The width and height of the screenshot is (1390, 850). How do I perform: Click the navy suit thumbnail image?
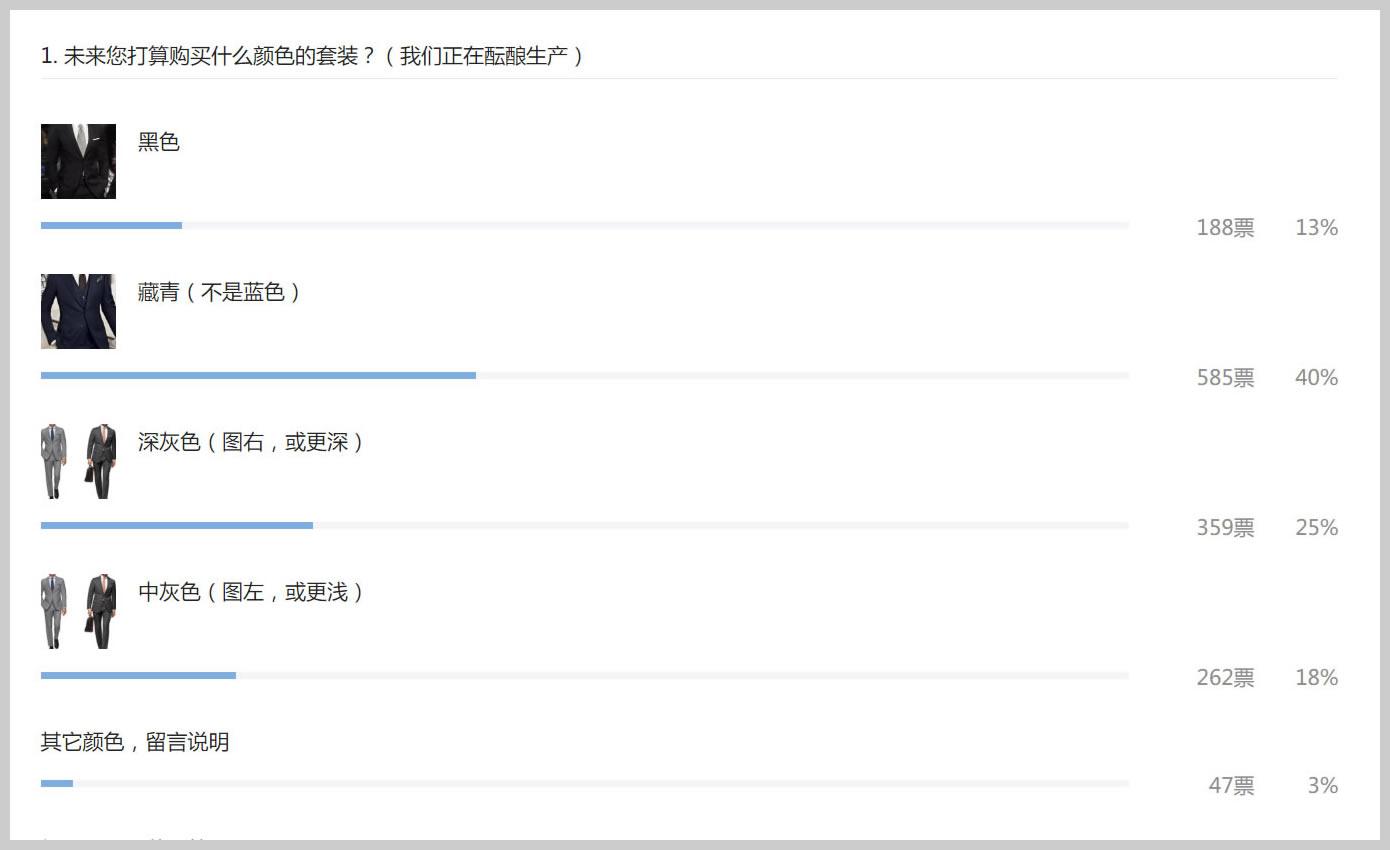(x=78, y=311)
